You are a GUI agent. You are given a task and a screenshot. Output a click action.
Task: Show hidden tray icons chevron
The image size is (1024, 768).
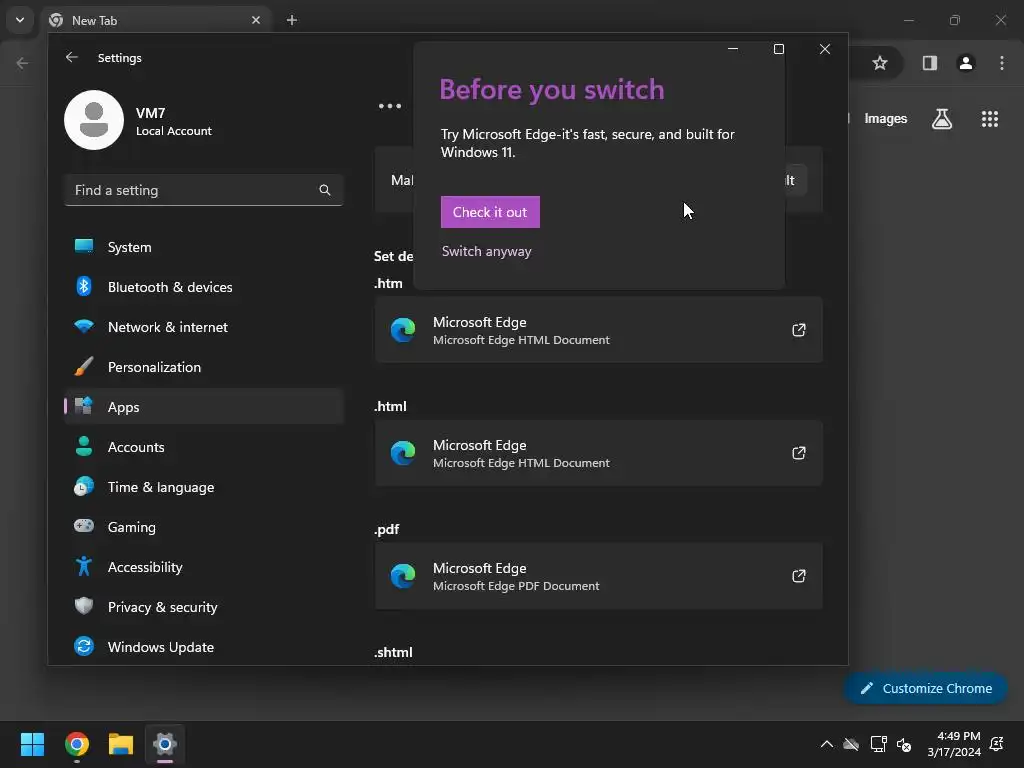tap(826, 744)
